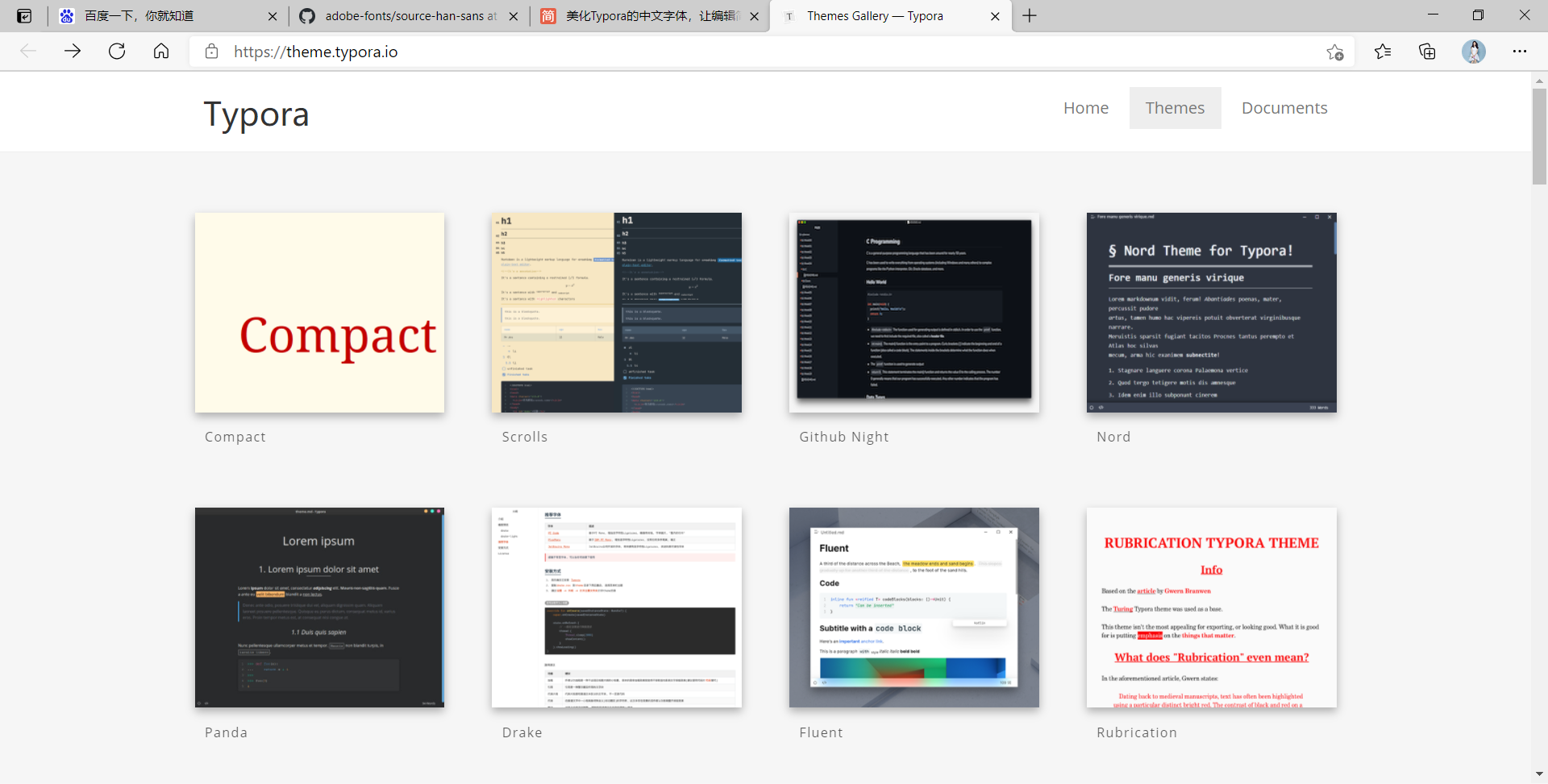Click the browser forward arrow
The image size is (1548, 784).
[73, 52]
